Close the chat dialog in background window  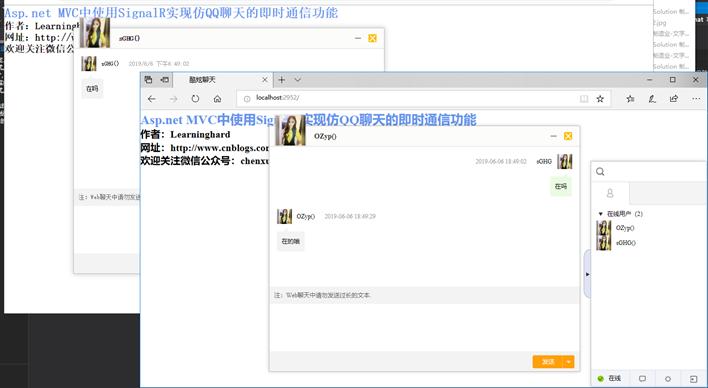coord(373,38)
